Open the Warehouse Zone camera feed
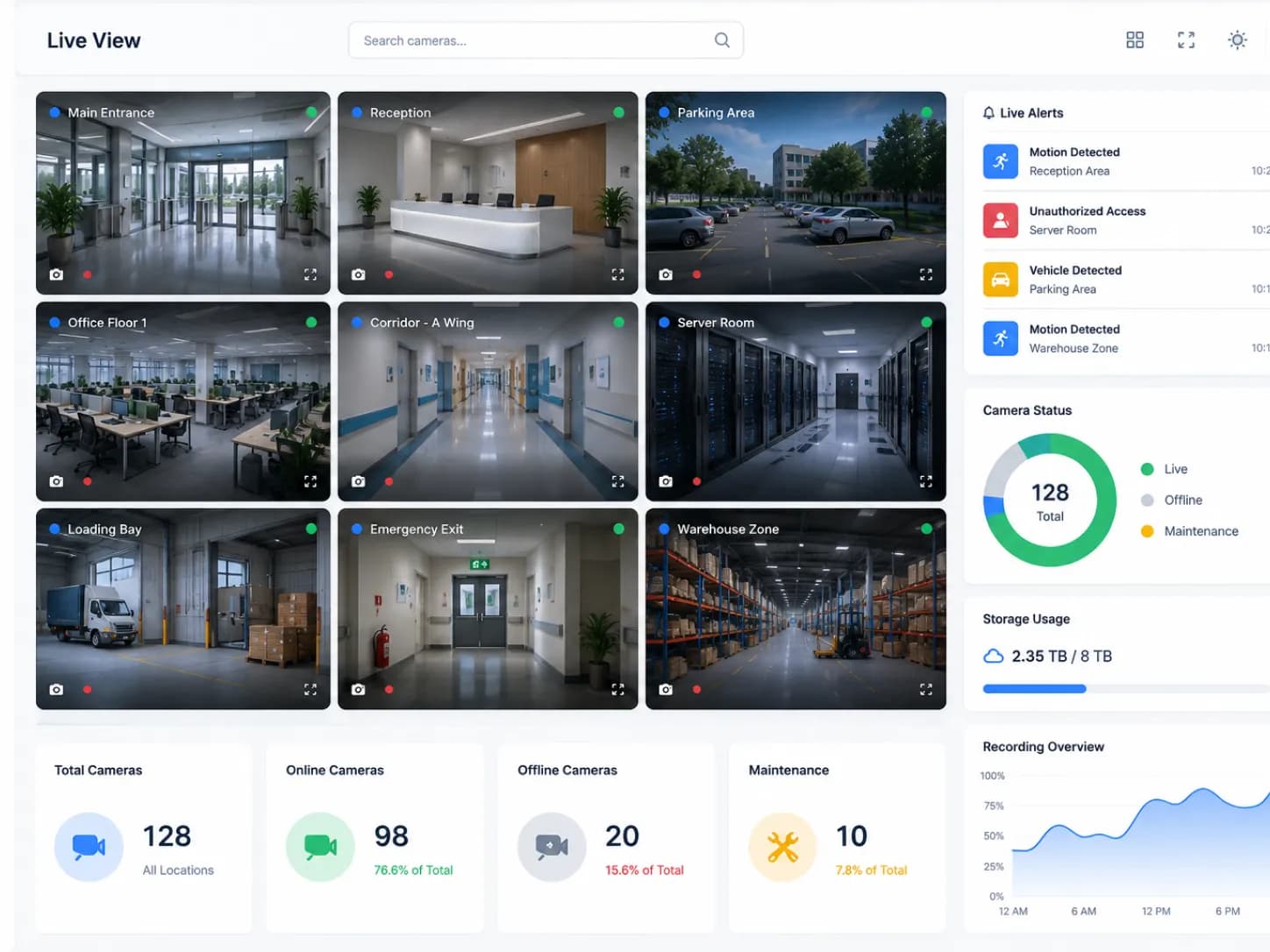1270x952 pixels. tap(796, 608)
